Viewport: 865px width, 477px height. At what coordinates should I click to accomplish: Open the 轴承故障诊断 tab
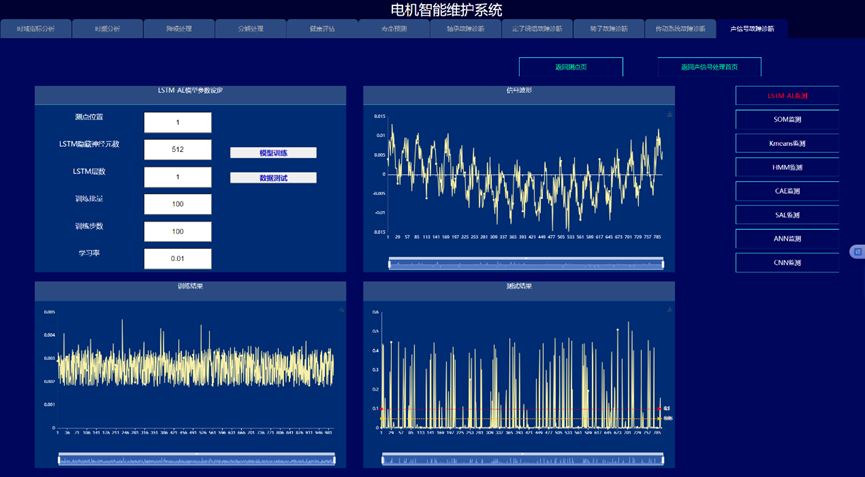click(465, 29)
